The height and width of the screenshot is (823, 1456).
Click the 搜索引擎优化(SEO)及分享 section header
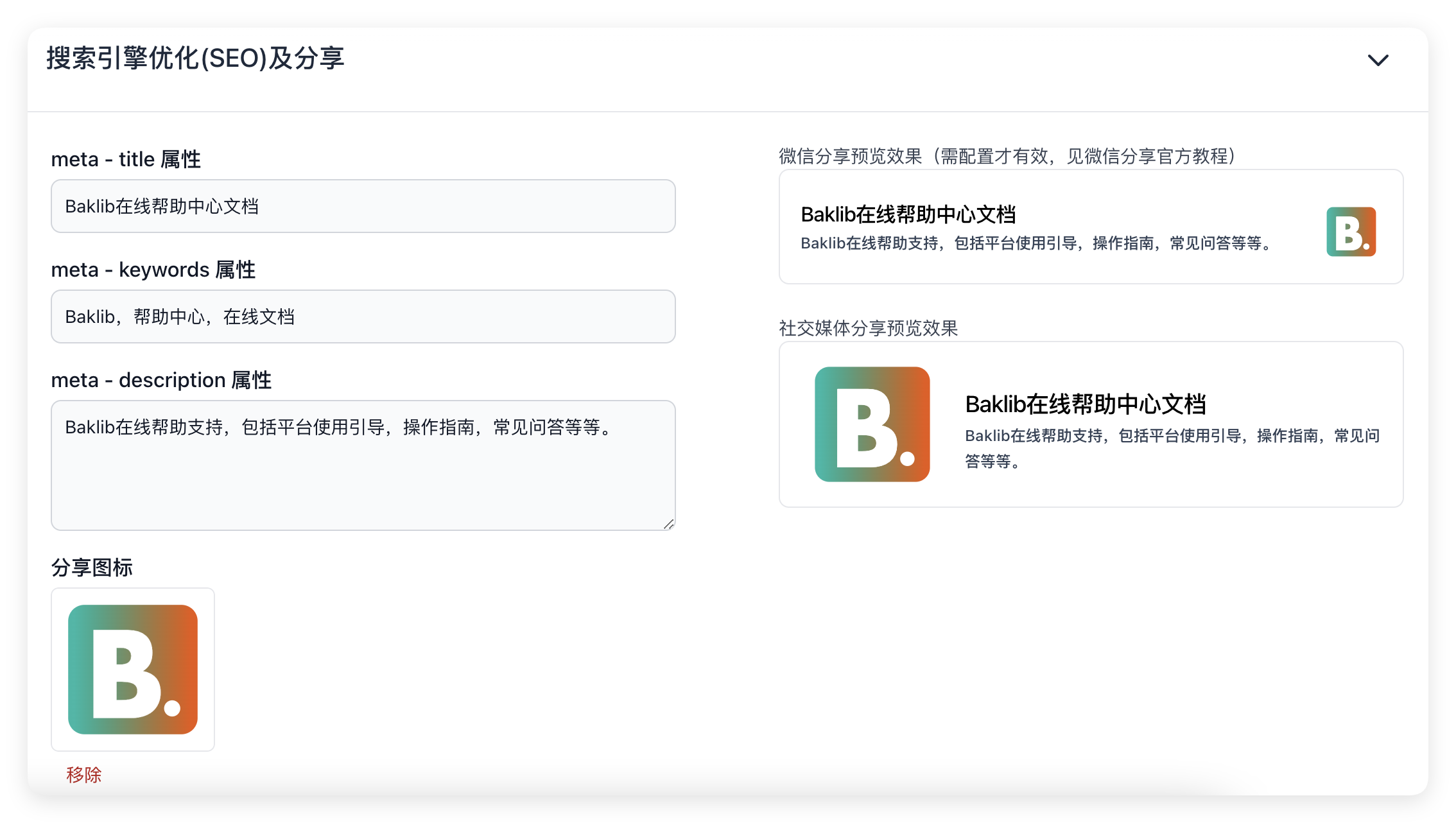click(x=195, y=58)
